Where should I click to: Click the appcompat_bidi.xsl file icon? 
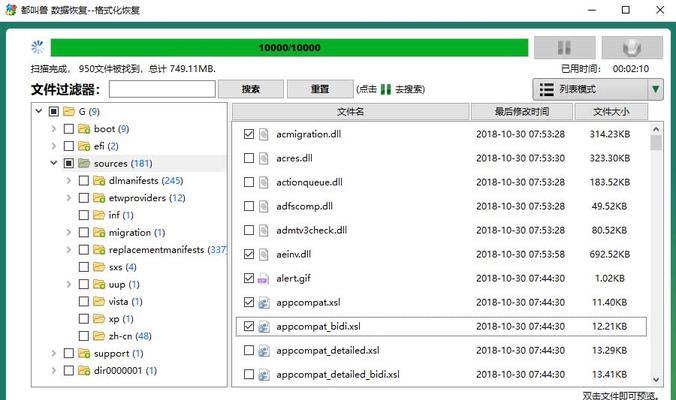(264, 327)
